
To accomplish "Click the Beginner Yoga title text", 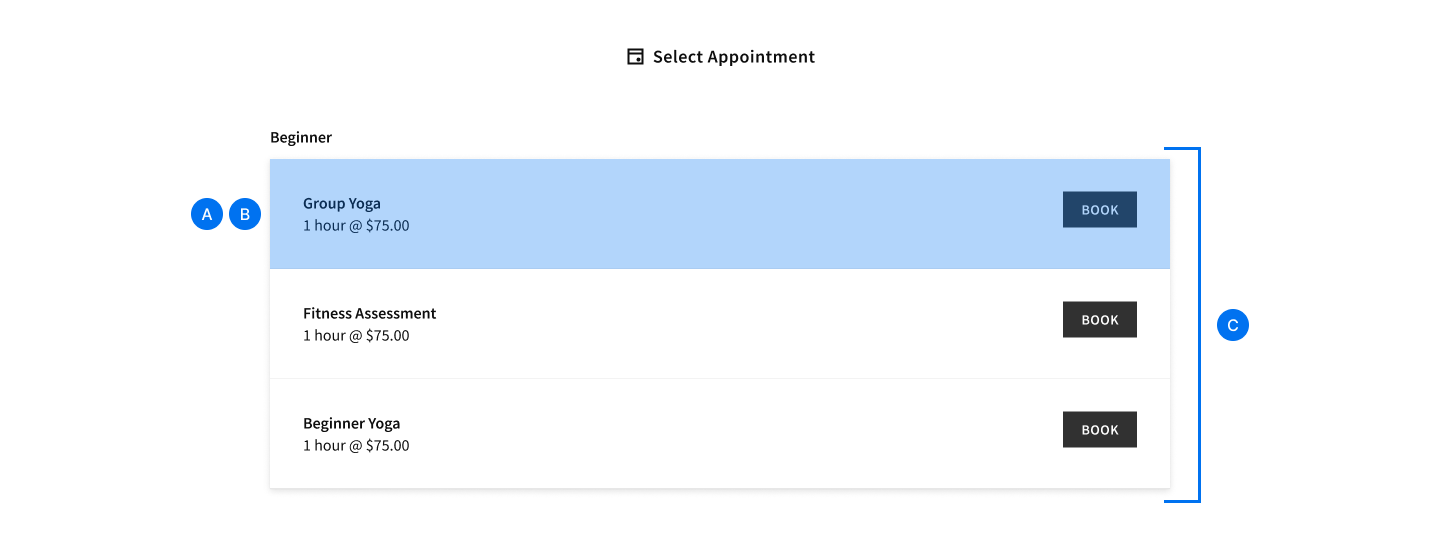I will tap(352, 424).
